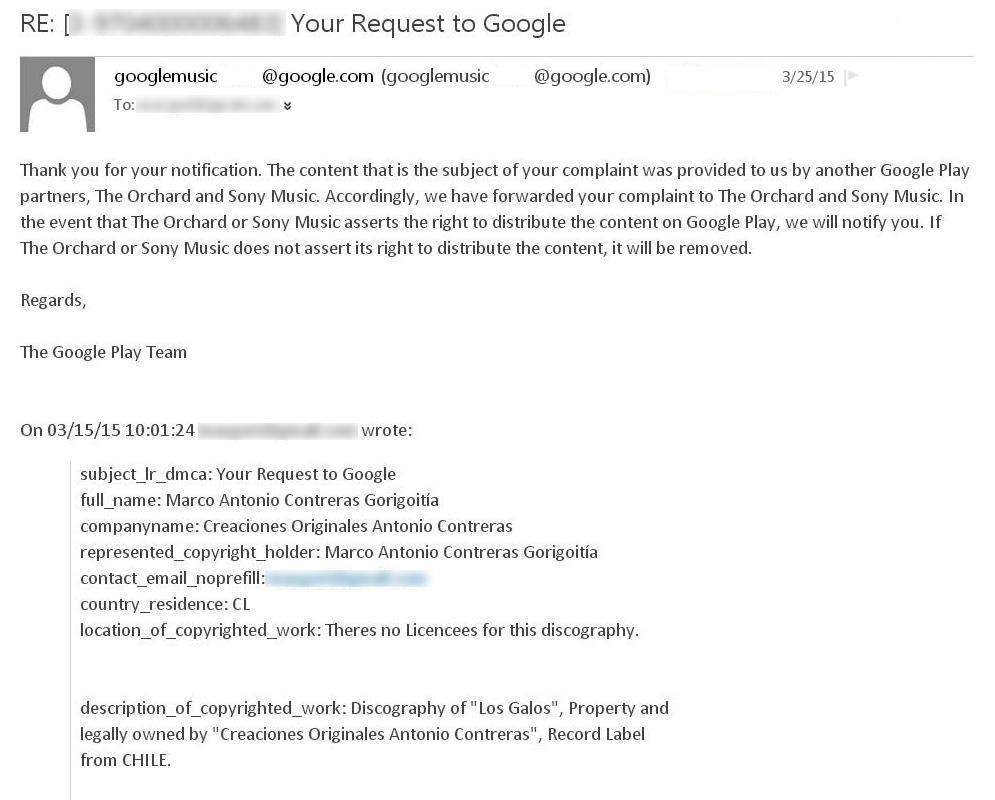Click the blurred recipient address after To:
995x800 pixels.
coord(207,105)
